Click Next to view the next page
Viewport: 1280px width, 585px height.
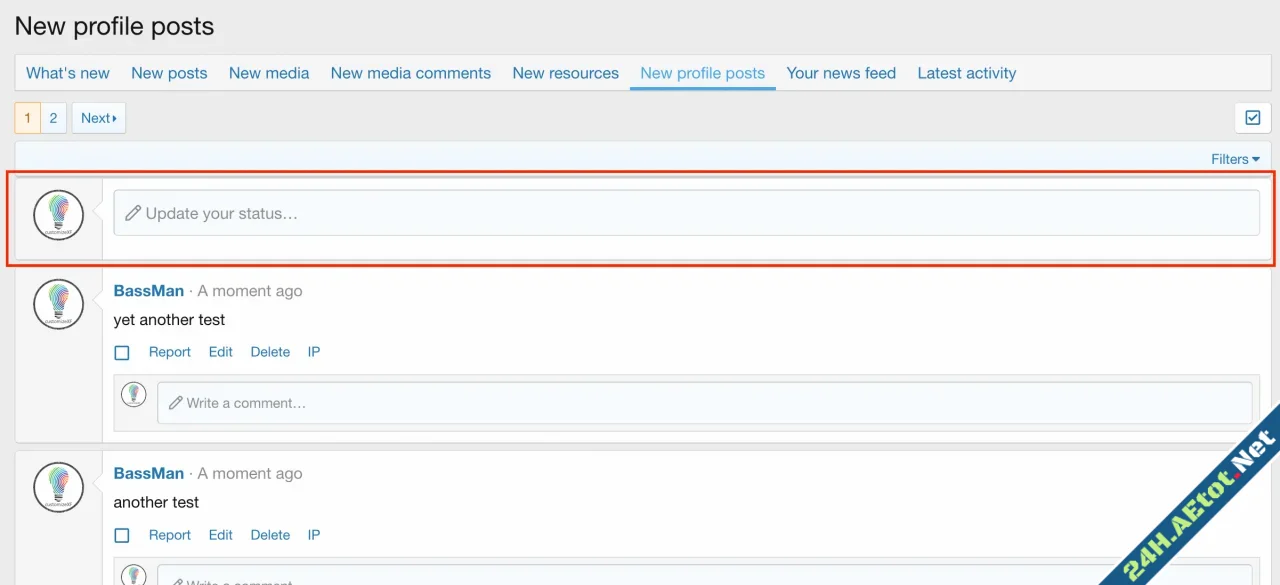click(x=98, y=117)
